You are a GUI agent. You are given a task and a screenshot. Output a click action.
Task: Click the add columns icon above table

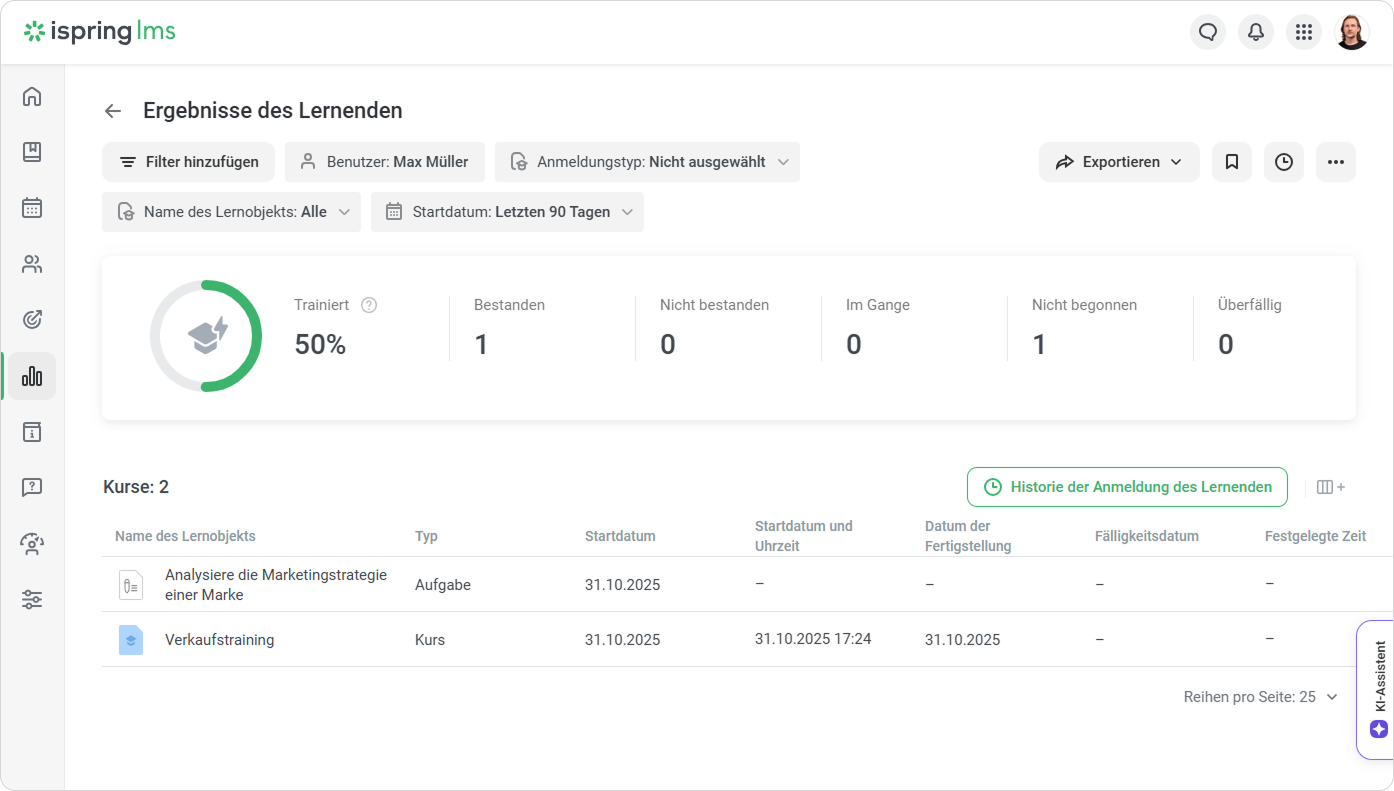[1330, 487]
